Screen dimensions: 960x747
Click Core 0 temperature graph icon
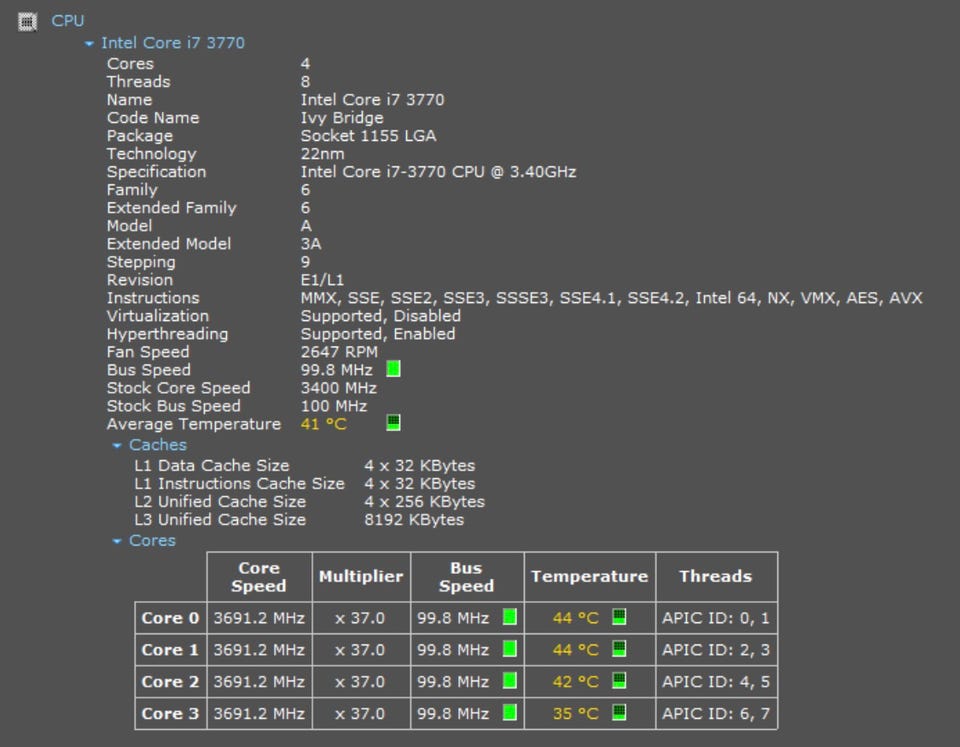tap(619, 617)
